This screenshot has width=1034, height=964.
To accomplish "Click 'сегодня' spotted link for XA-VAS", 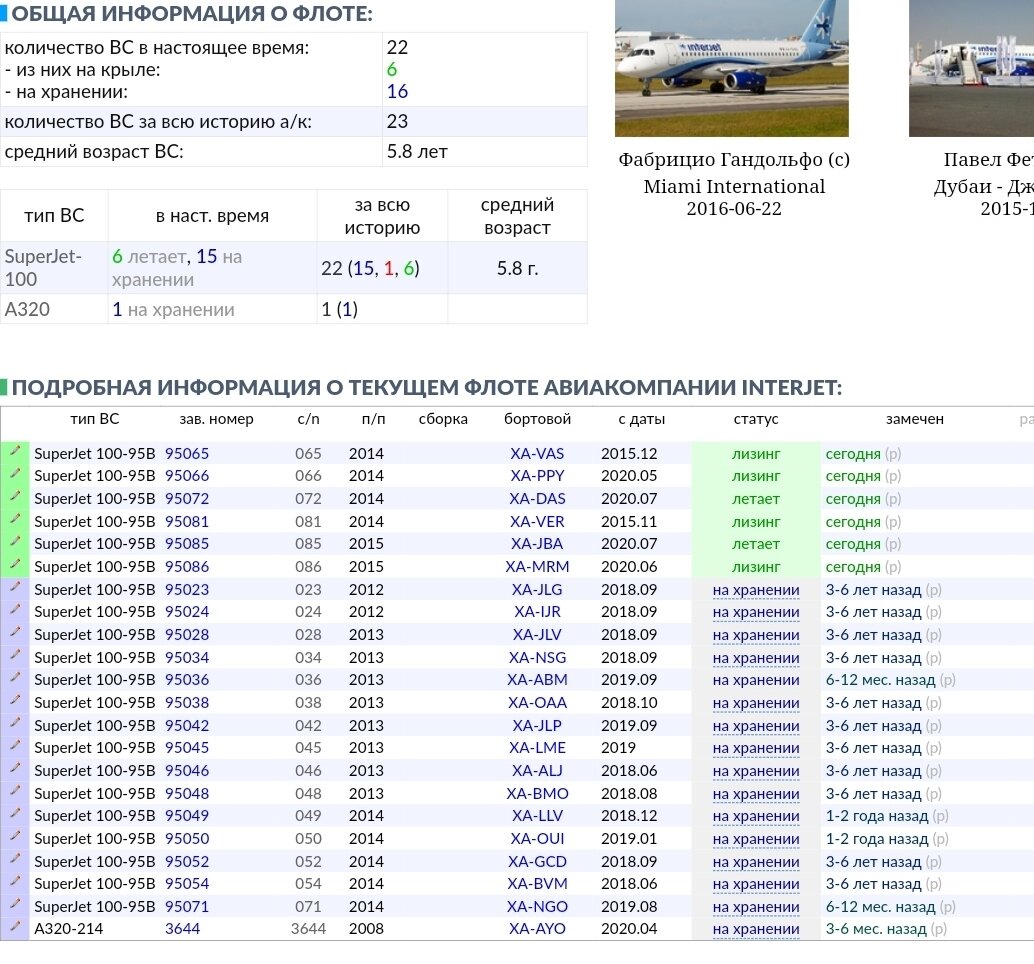I will coord(853,454).
